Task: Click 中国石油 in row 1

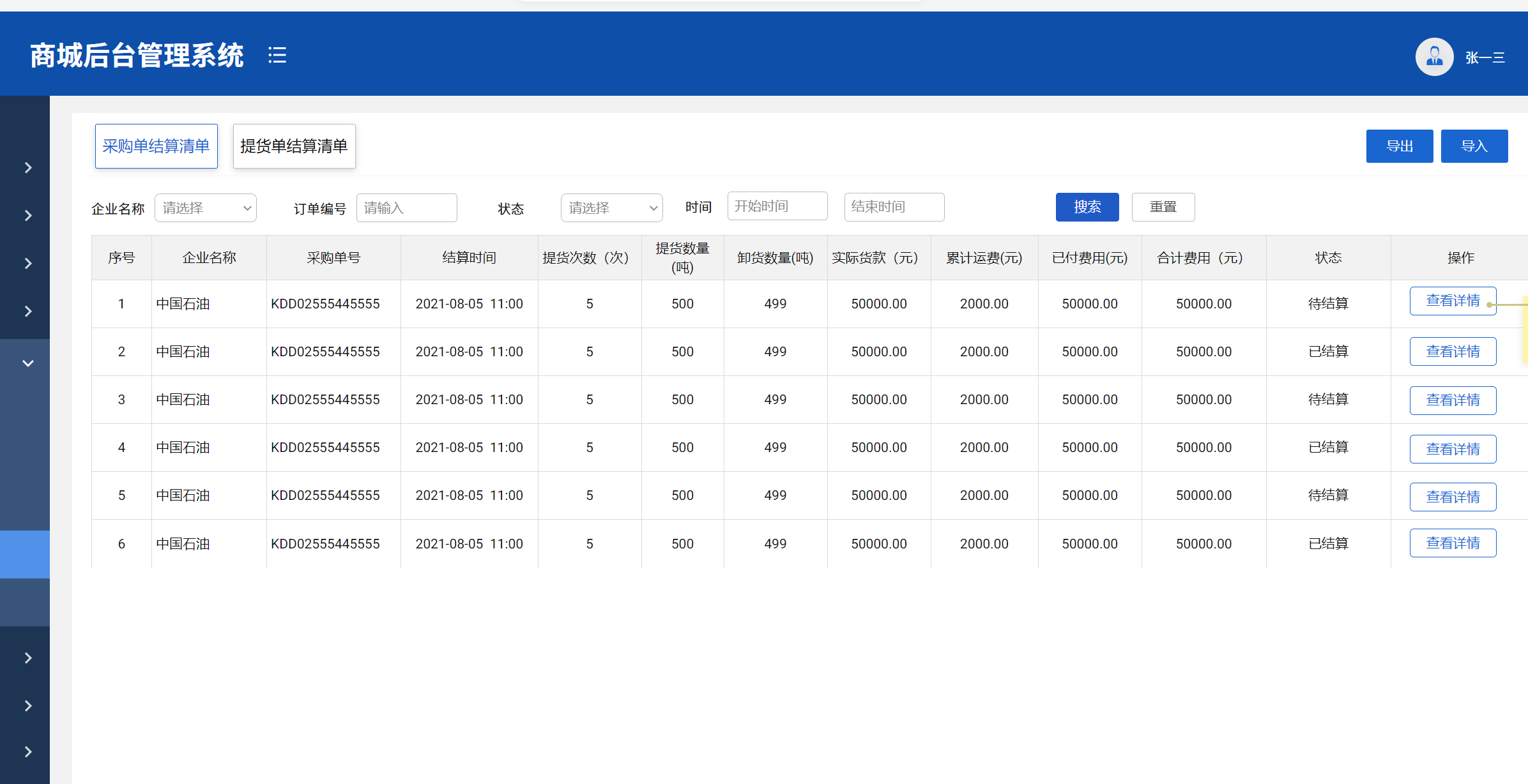Action: (183, 304)
